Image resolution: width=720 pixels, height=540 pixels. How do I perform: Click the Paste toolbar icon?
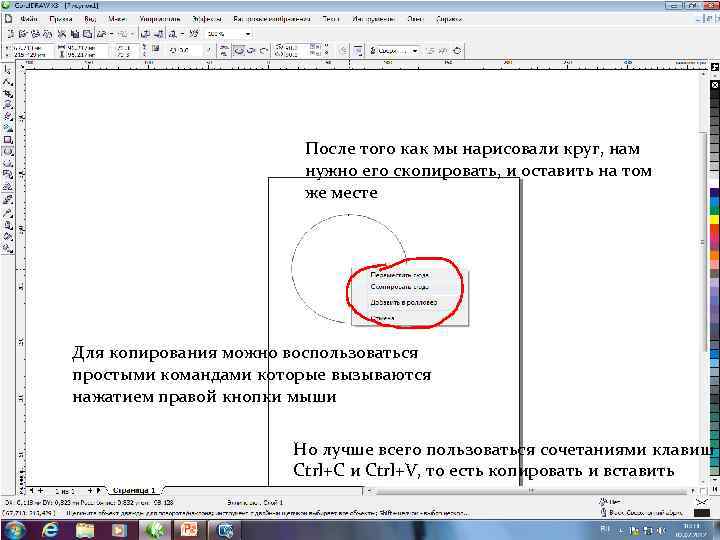tap(87, 34)
